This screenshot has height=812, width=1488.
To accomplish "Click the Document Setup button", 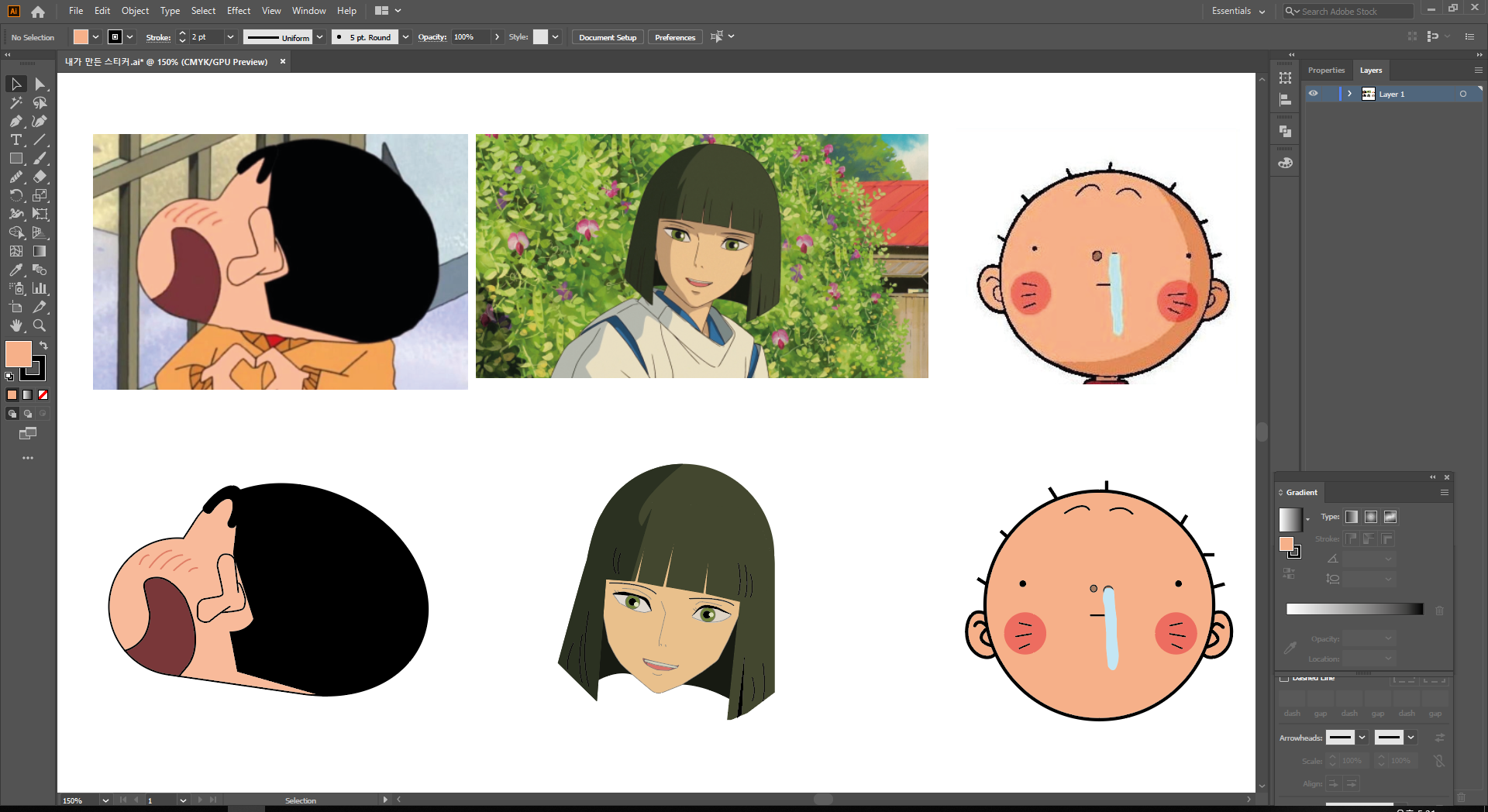I will (x=608, y=37).
